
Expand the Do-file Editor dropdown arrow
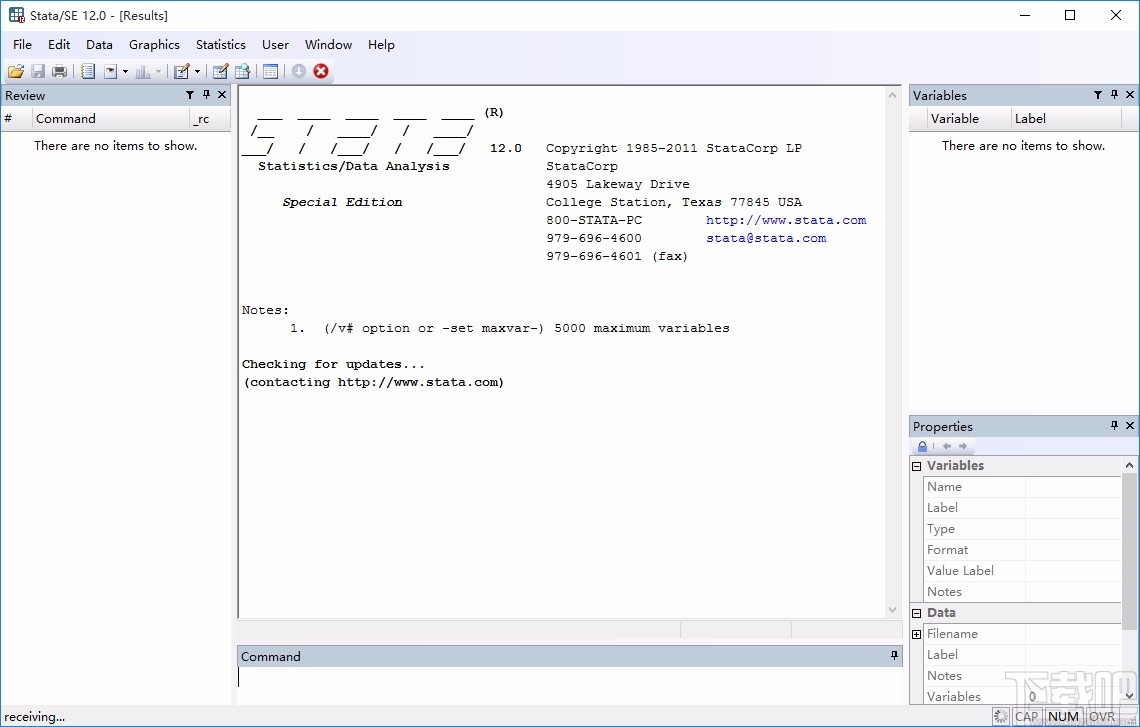pyautogui.click(x=197, y=71)
